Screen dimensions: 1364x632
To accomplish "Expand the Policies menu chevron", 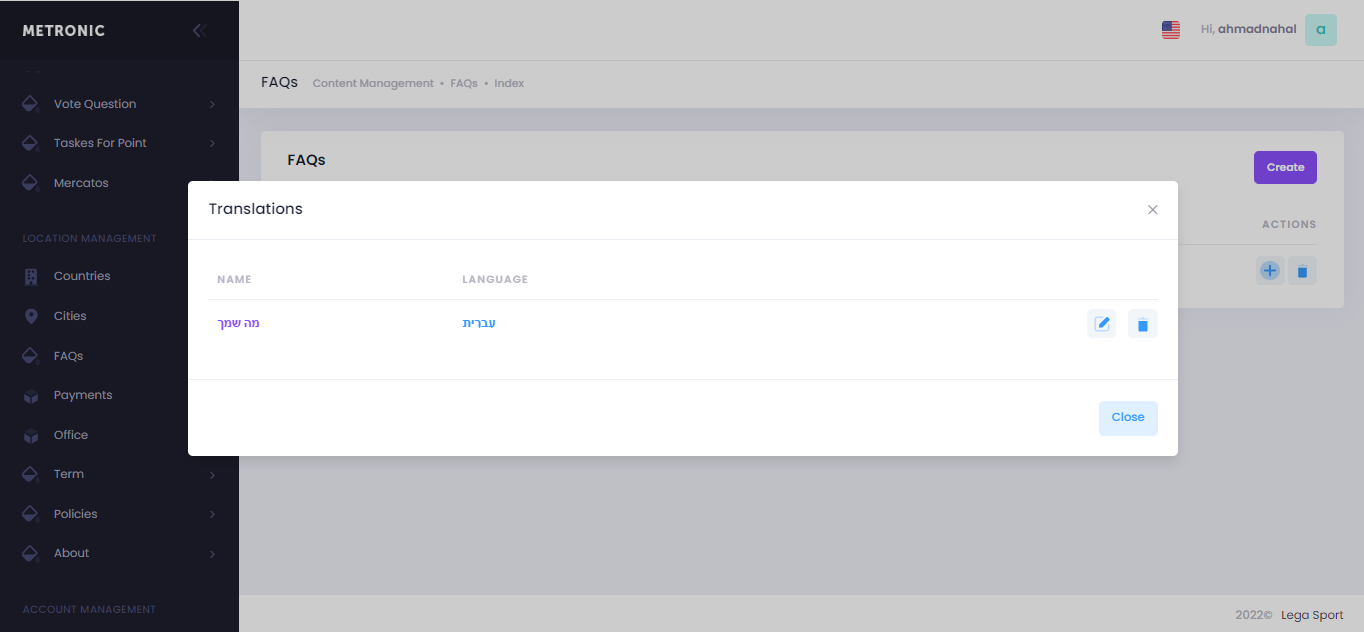I will [x=212, y=514].
